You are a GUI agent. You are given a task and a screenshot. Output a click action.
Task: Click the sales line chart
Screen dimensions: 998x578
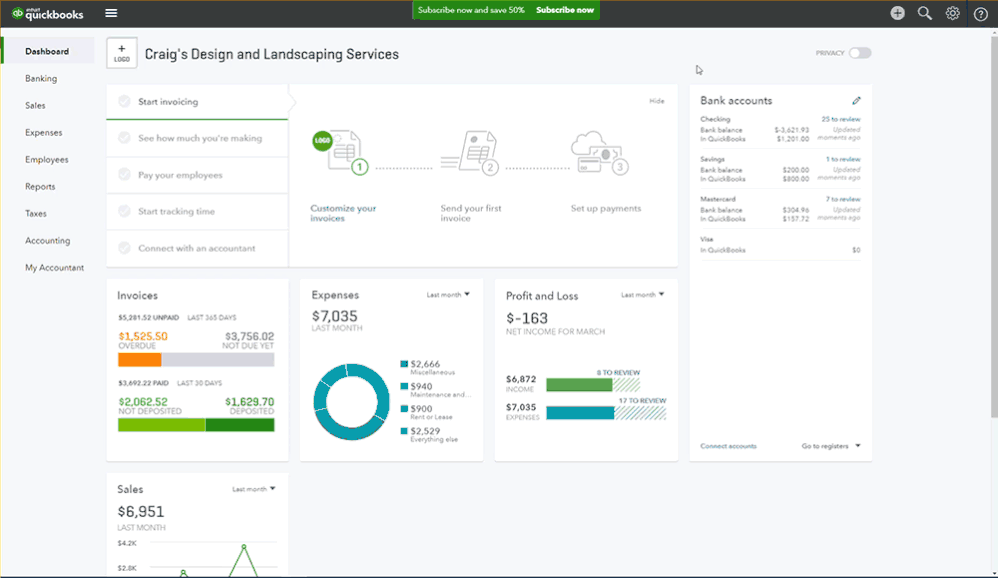pos(197,559)
